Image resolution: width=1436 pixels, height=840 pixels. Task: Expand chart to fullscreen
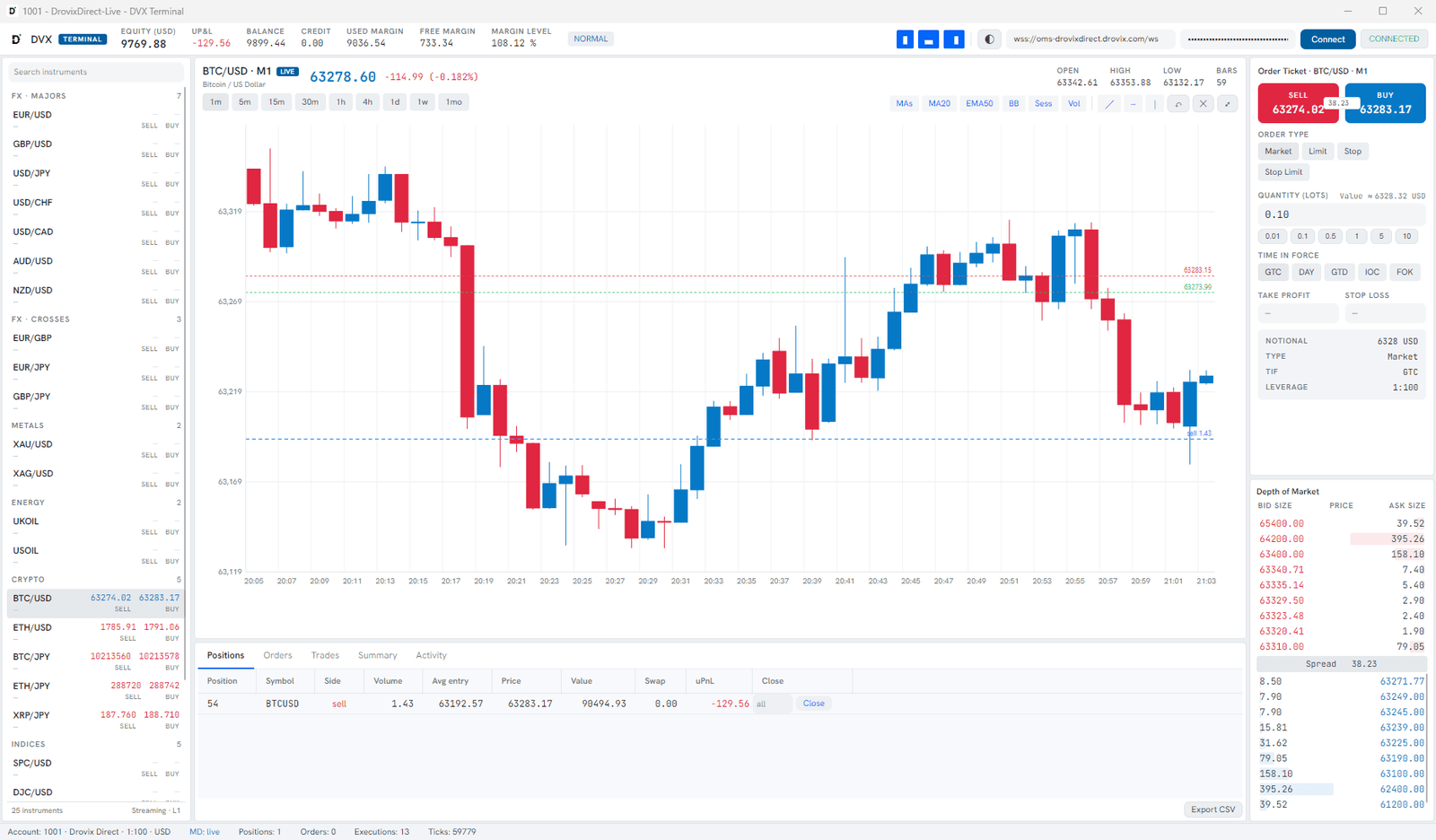(1227, 104)
